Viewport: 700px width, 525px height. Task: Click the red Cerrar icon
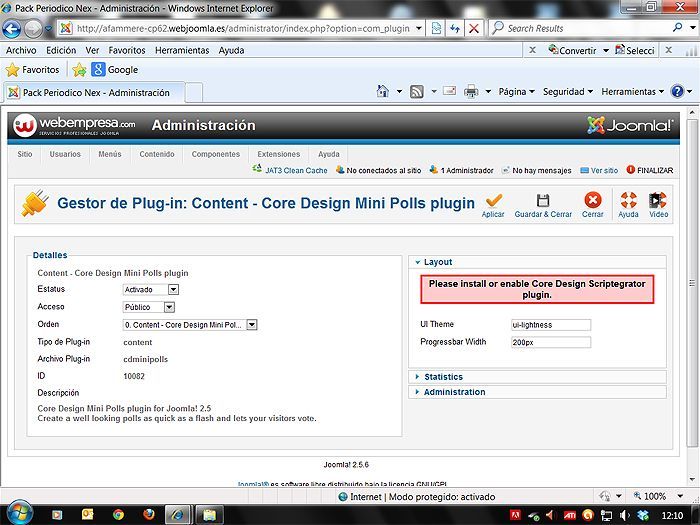pyautogui.click(x=592, y=200)
